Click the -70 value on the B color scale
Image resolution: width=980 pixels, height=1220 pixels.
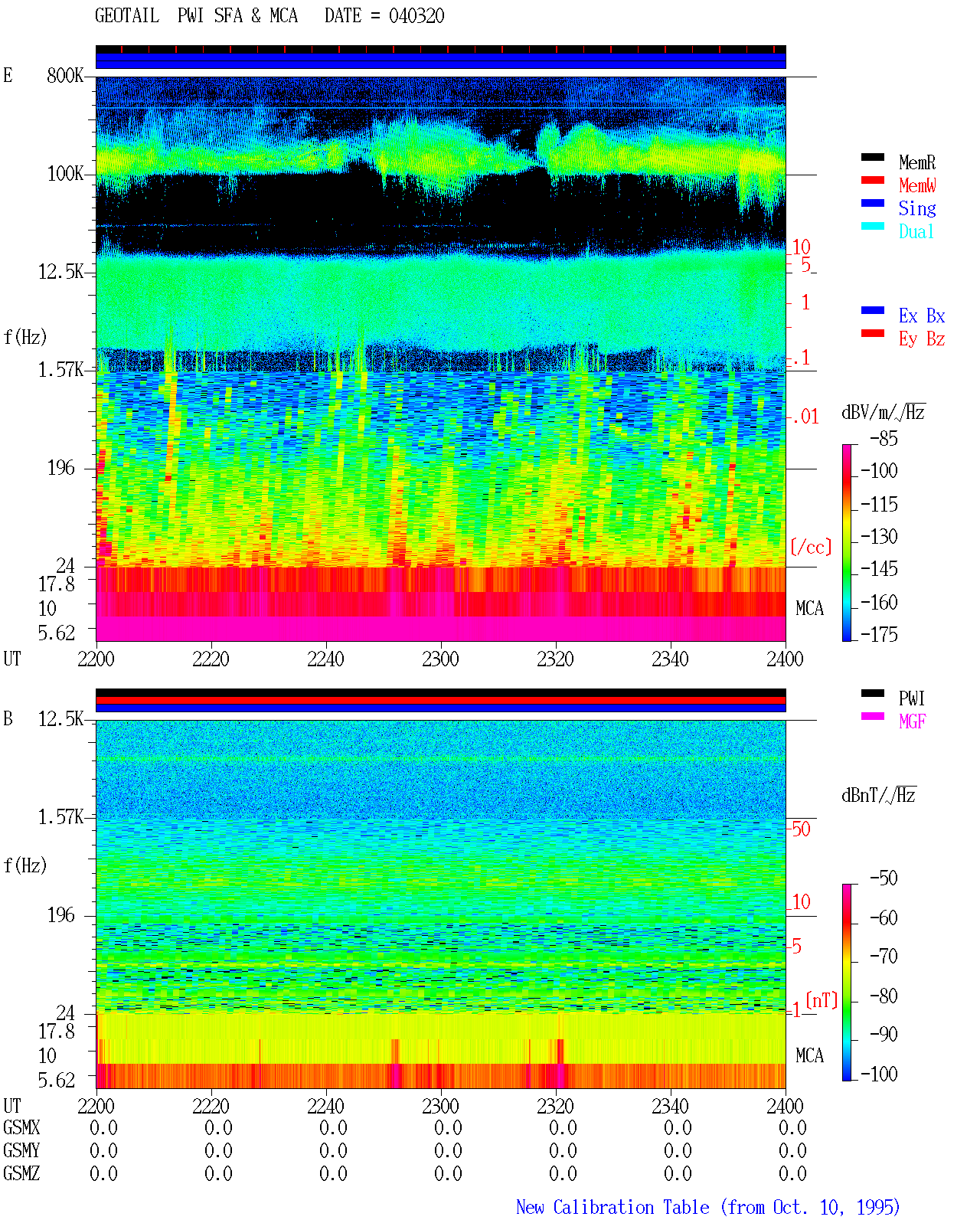coord(884,957)
